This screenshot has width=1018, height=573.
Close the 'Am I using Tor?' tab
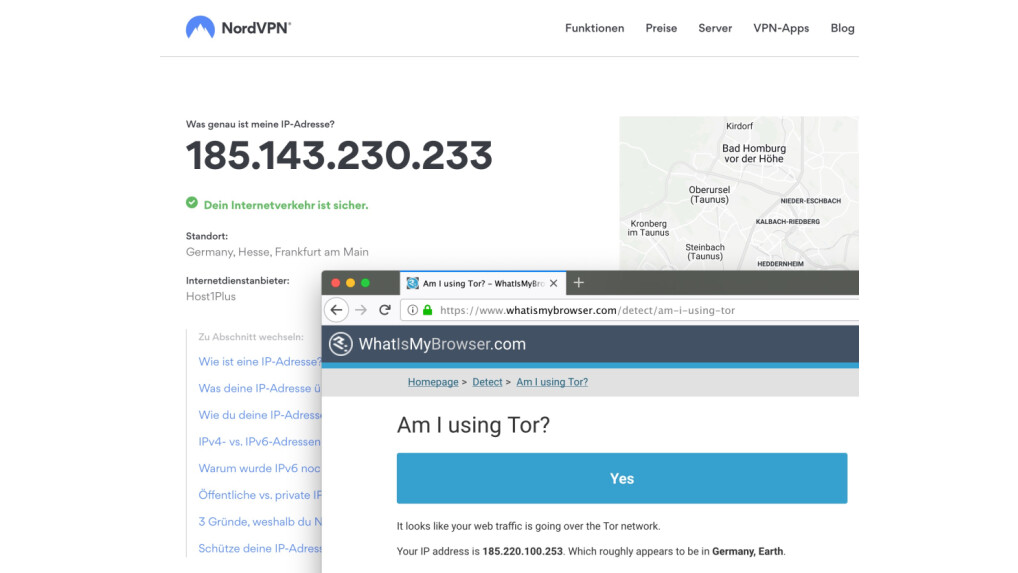(553, 283)
